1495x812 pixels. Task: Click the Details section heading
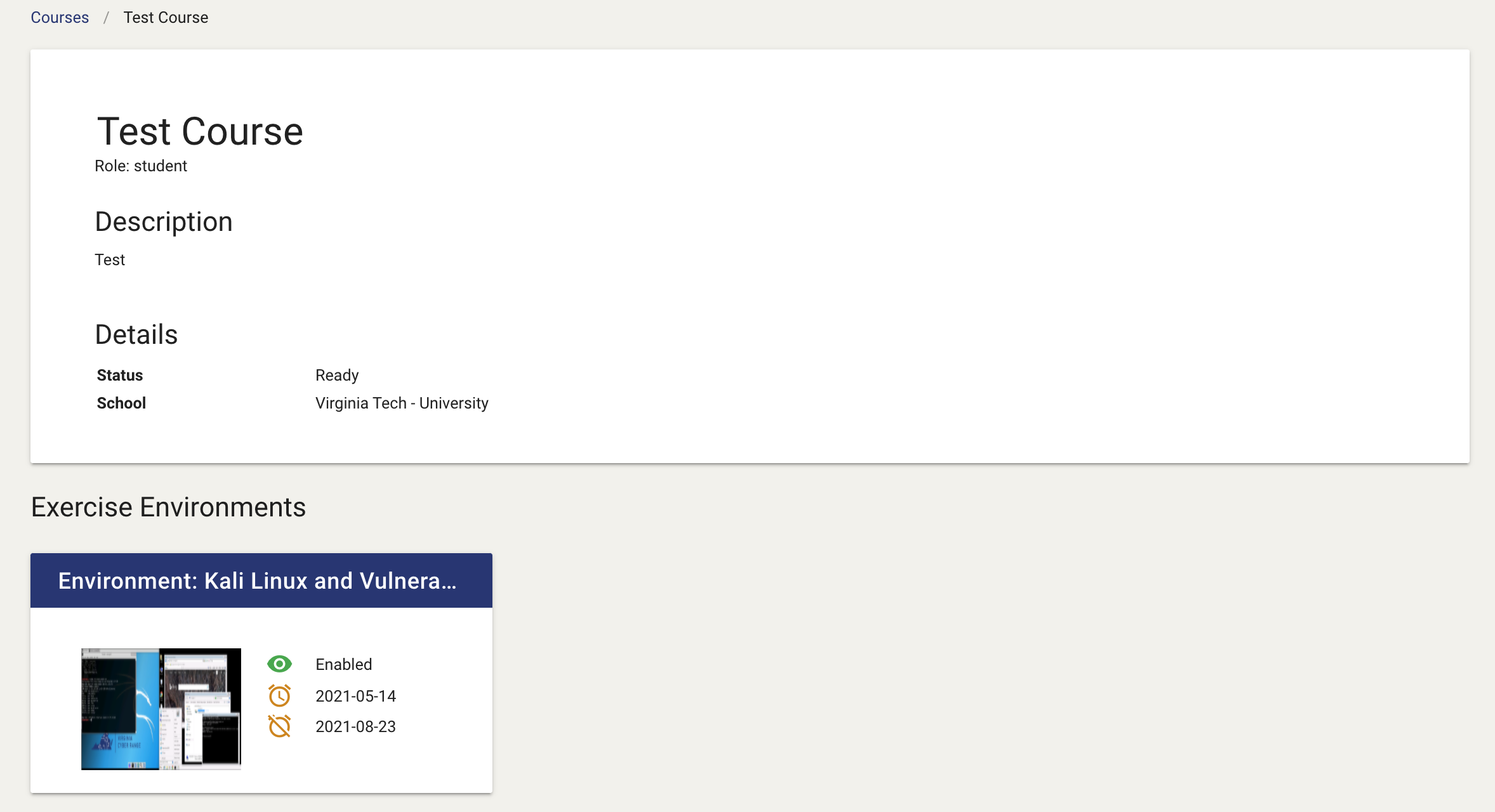tap(136, 334)
